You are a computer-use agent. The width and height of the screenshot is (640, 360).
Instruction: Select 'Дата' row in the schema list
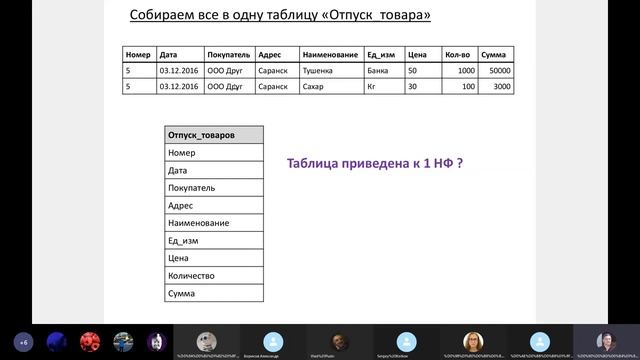214,170
